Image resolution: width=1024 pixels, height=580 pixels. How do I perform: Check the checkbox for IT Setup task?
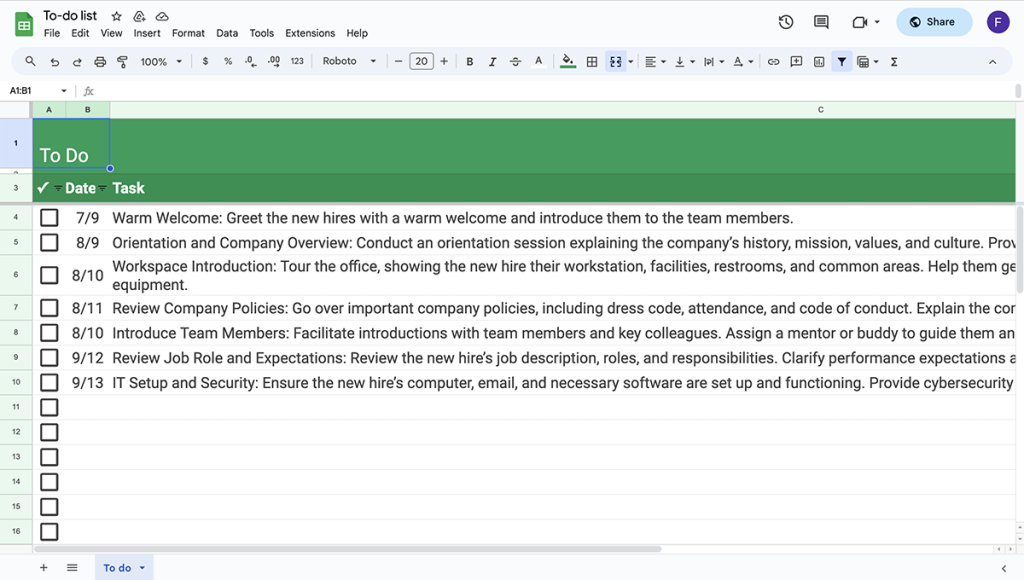(x=49, y=382)
